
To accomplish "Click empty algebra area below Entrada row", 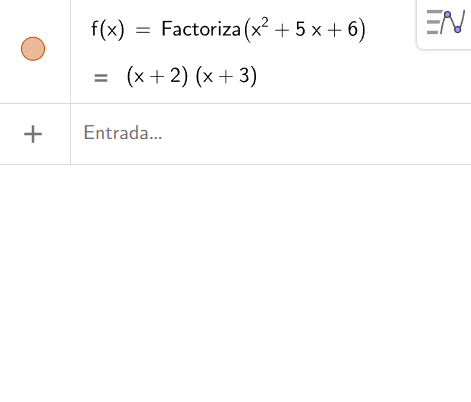I will [235, 283].
